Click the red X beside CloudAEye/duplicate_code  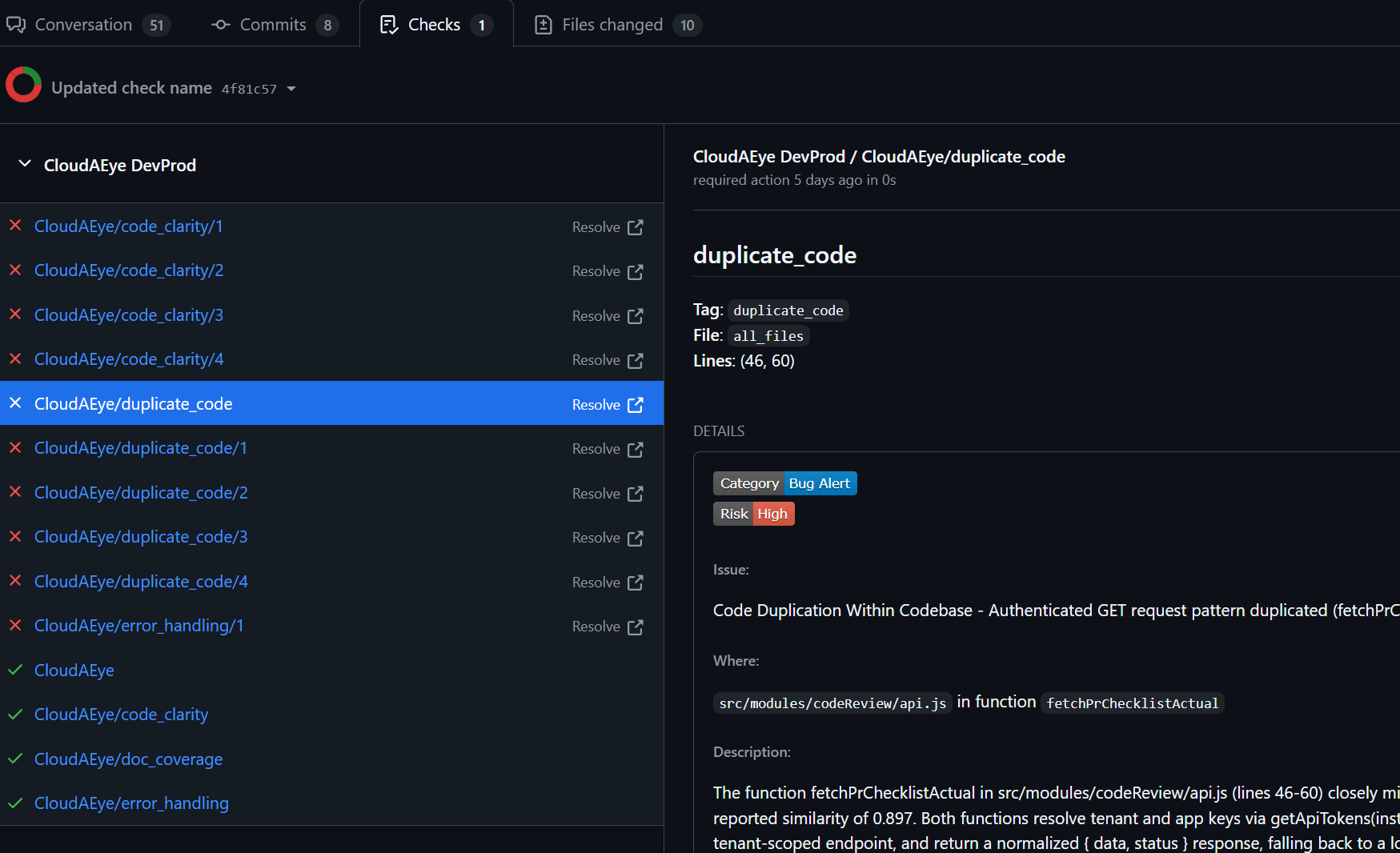pyautogui.click(x=15, y=403)
